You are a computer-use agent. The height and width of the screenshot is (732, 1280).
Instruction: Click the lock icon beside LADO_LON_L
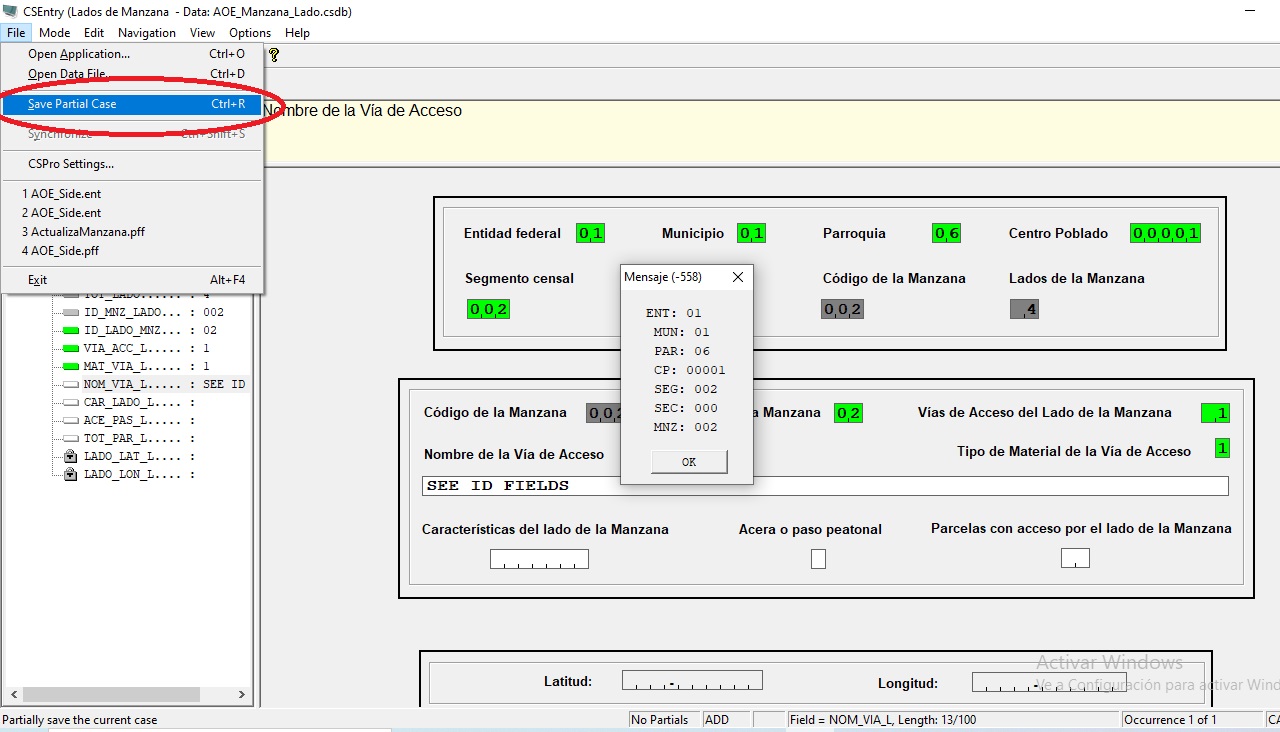[70, 474]
